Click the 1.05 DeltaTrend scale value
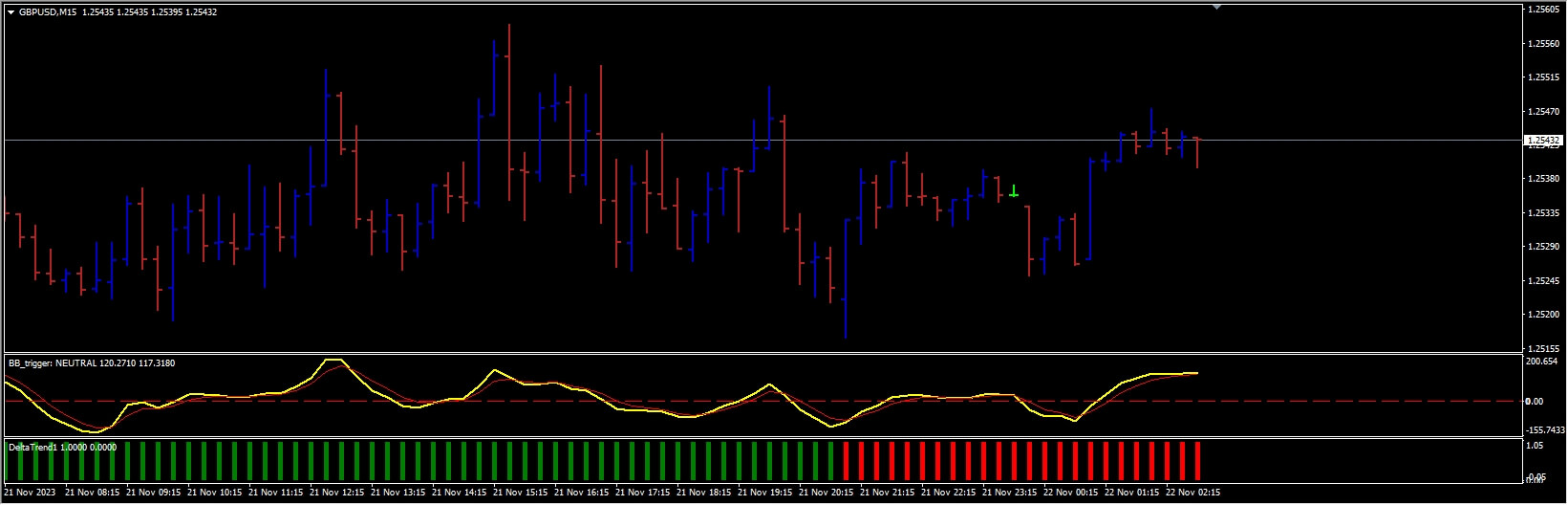1568x505 pixels. click(1536, 446)
